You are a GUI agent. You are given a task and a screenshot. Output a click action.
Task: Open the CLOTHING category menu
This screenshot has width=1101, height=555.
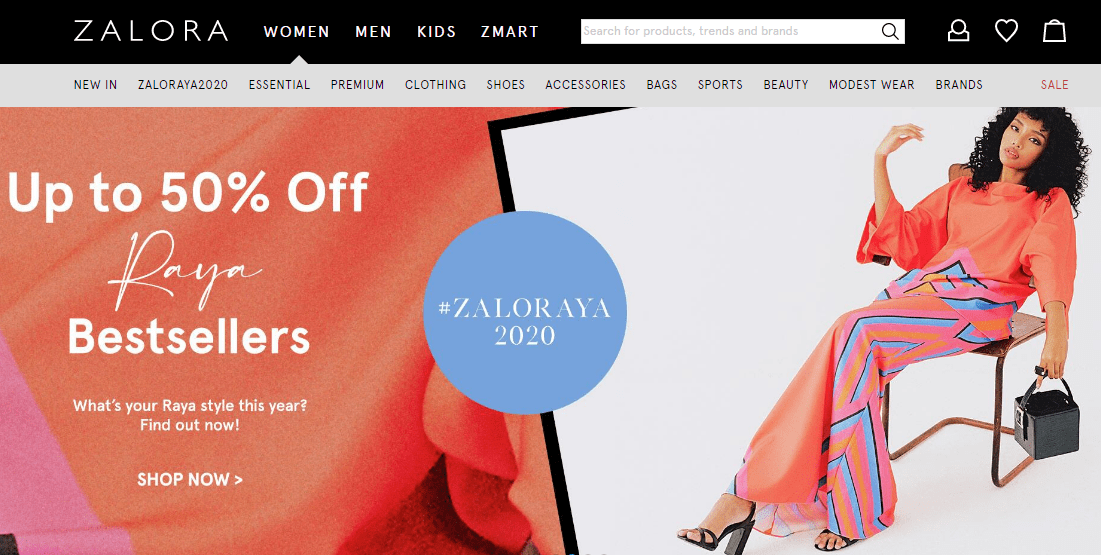pos(435,85)
